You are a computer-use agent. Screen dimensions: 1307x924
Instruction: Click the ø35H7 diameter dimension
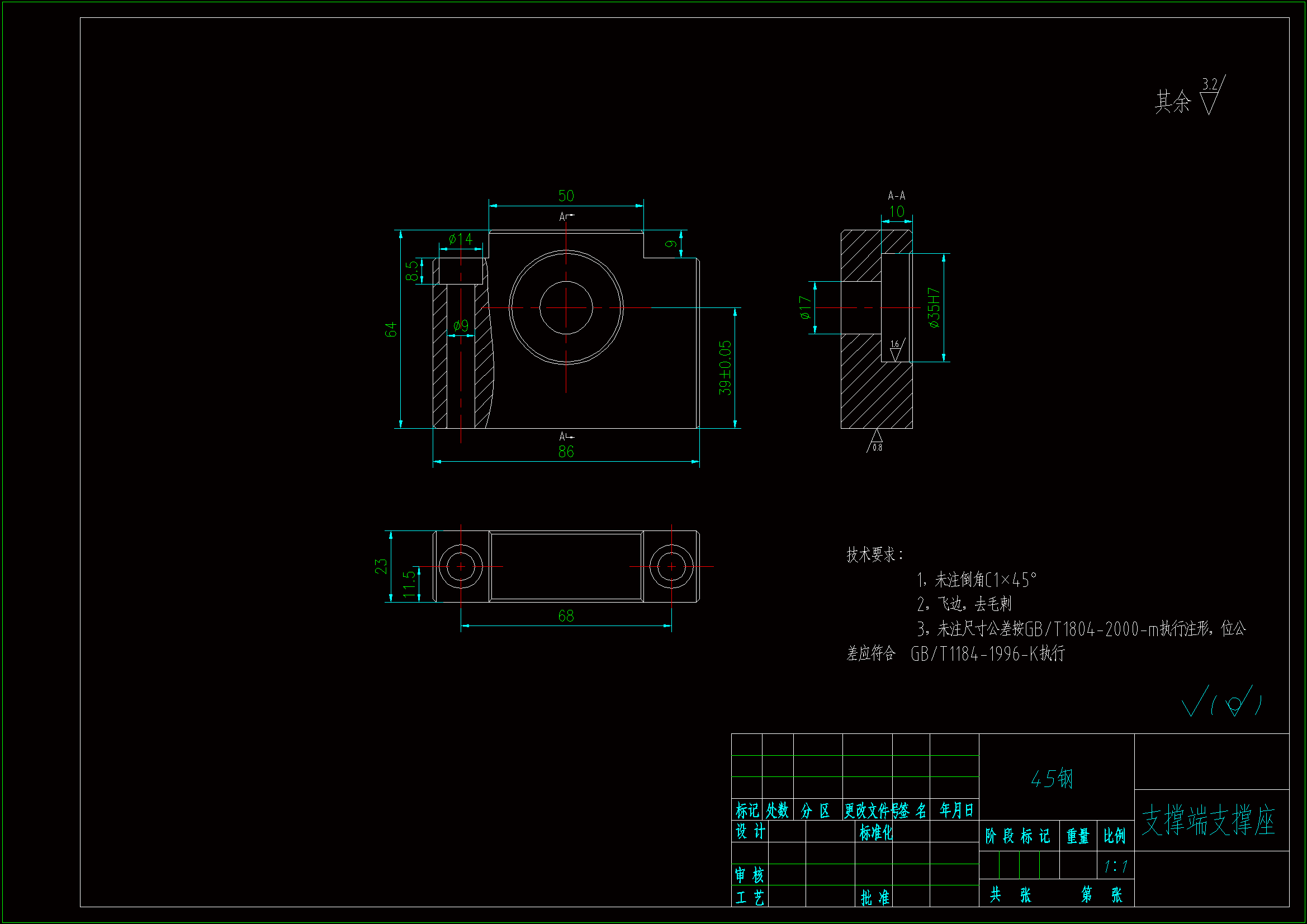[x=934, y=308]
